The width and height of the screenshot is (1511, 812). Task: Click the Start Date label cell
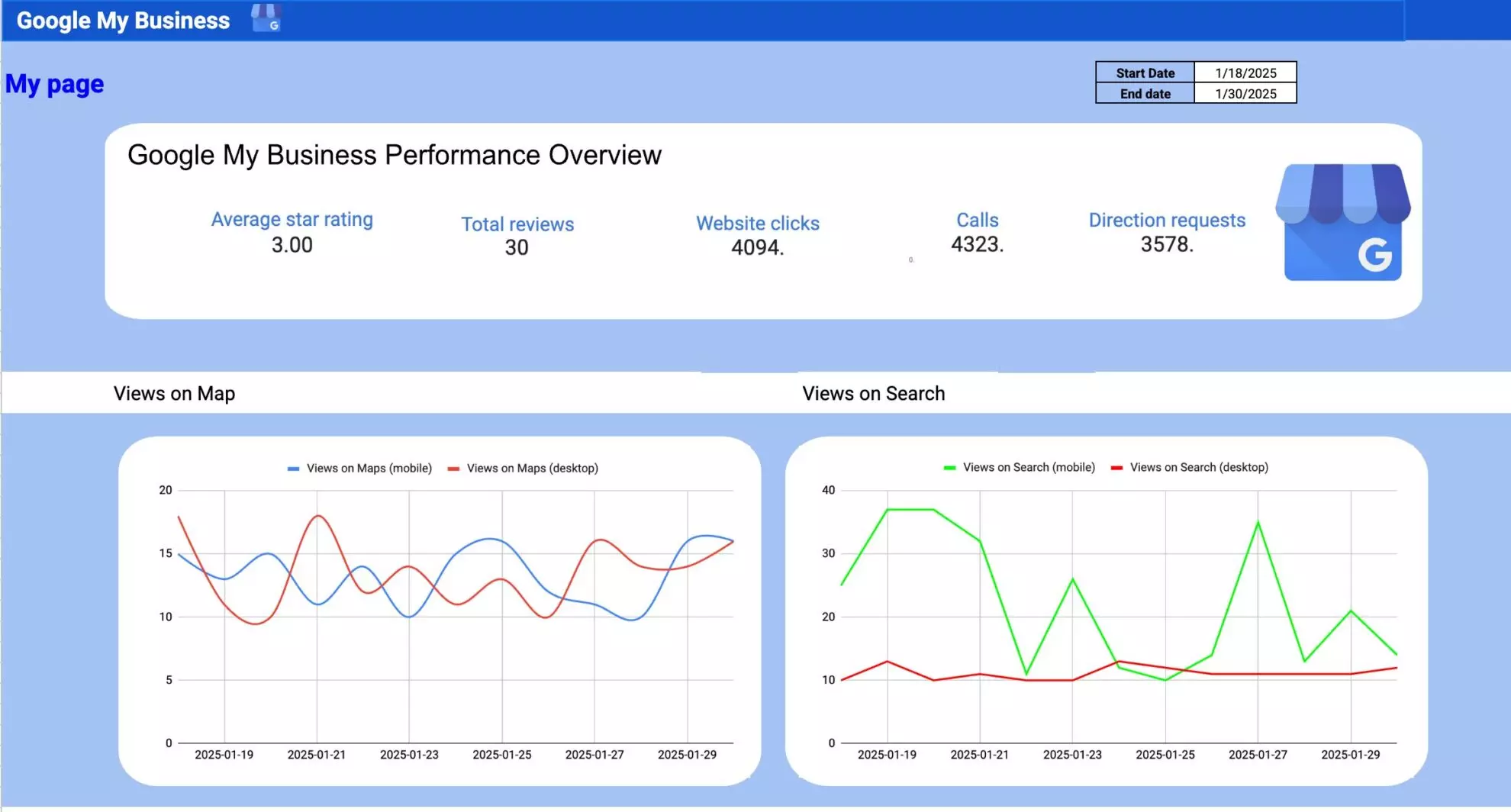click(x=1145, y=72)
